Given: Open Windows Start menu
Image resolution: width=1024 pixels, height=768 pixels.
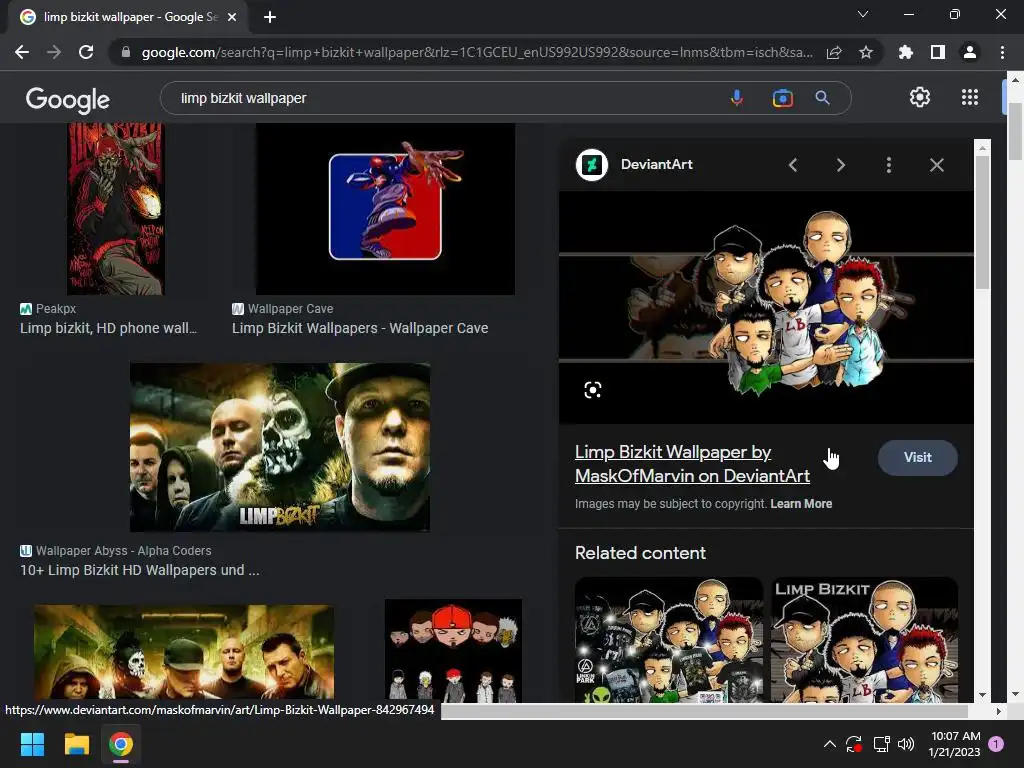Looking at the screenshot, I should click(32, 744).
